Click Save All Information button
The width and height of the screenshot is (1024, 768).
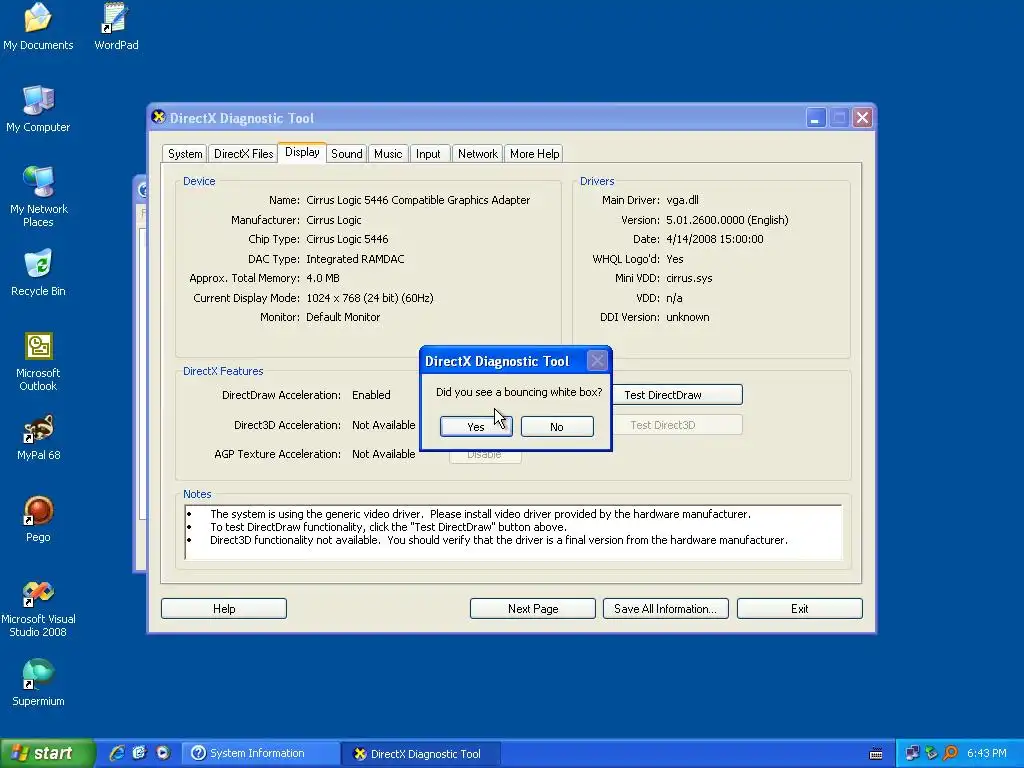665,609
